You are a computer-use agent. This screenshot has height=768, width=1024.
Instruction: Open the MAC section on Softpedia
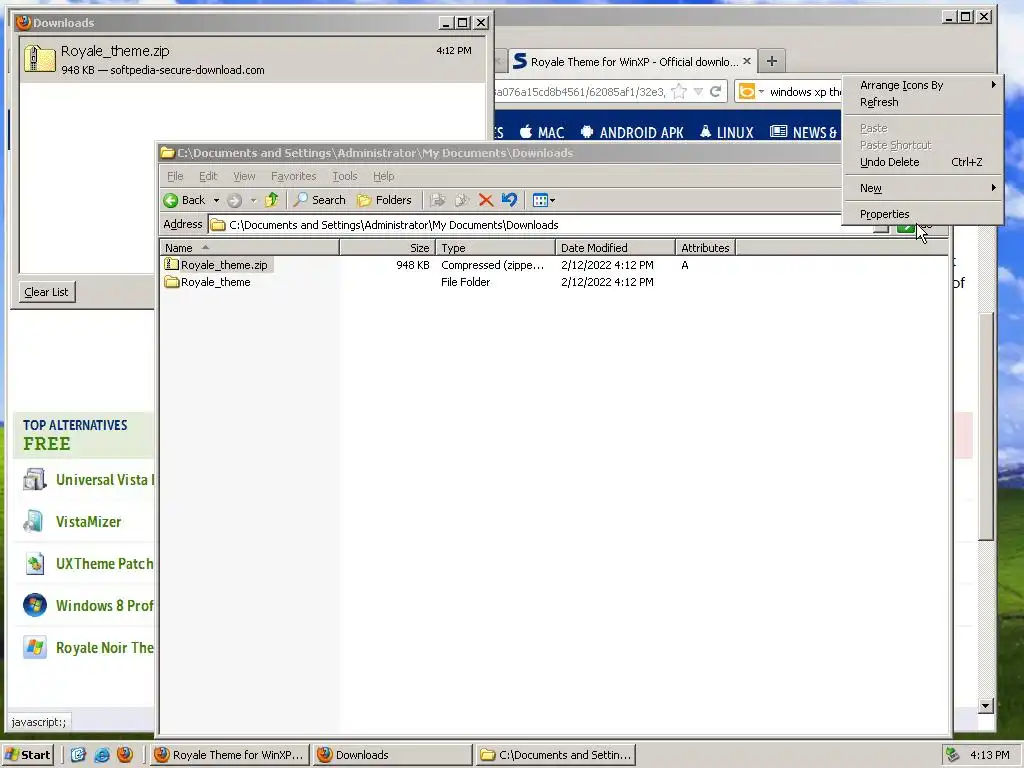coord(541,133)
